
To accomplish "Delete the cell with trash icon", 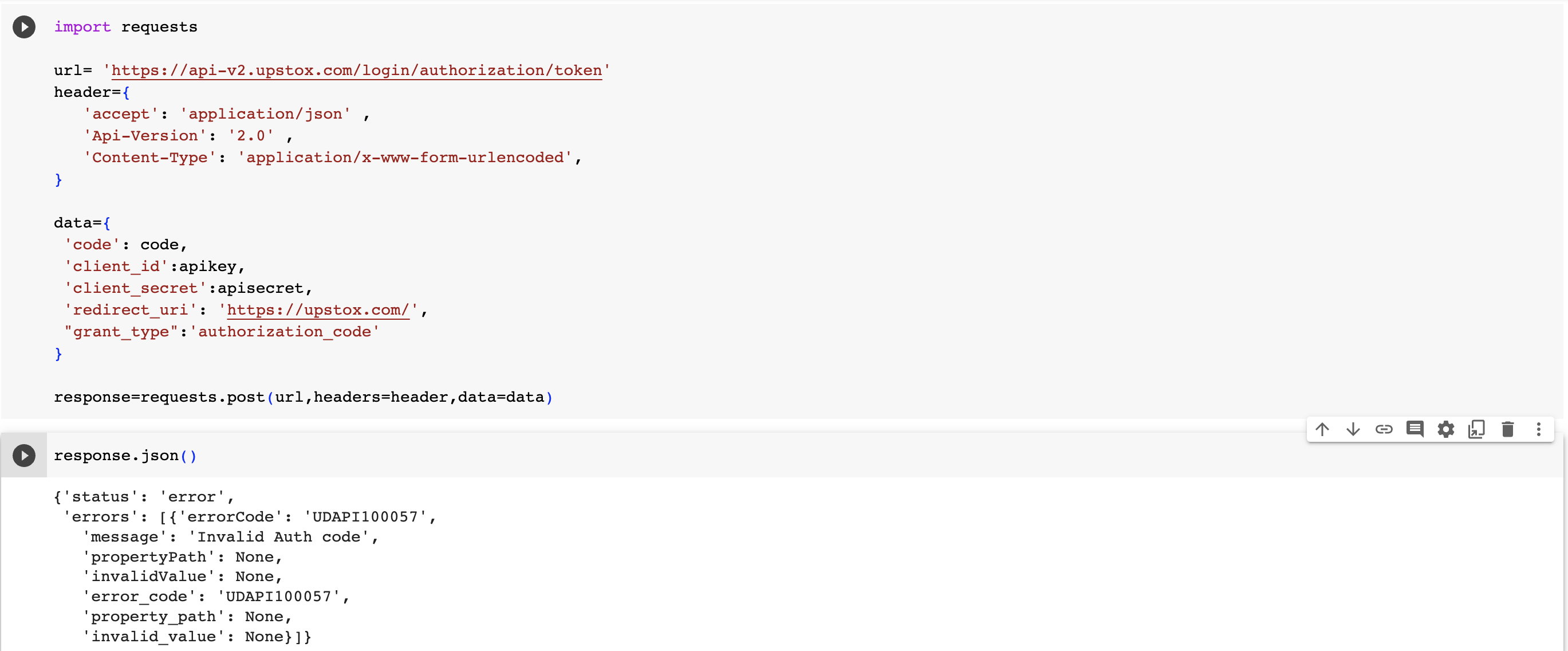I will pos(1508,429).
